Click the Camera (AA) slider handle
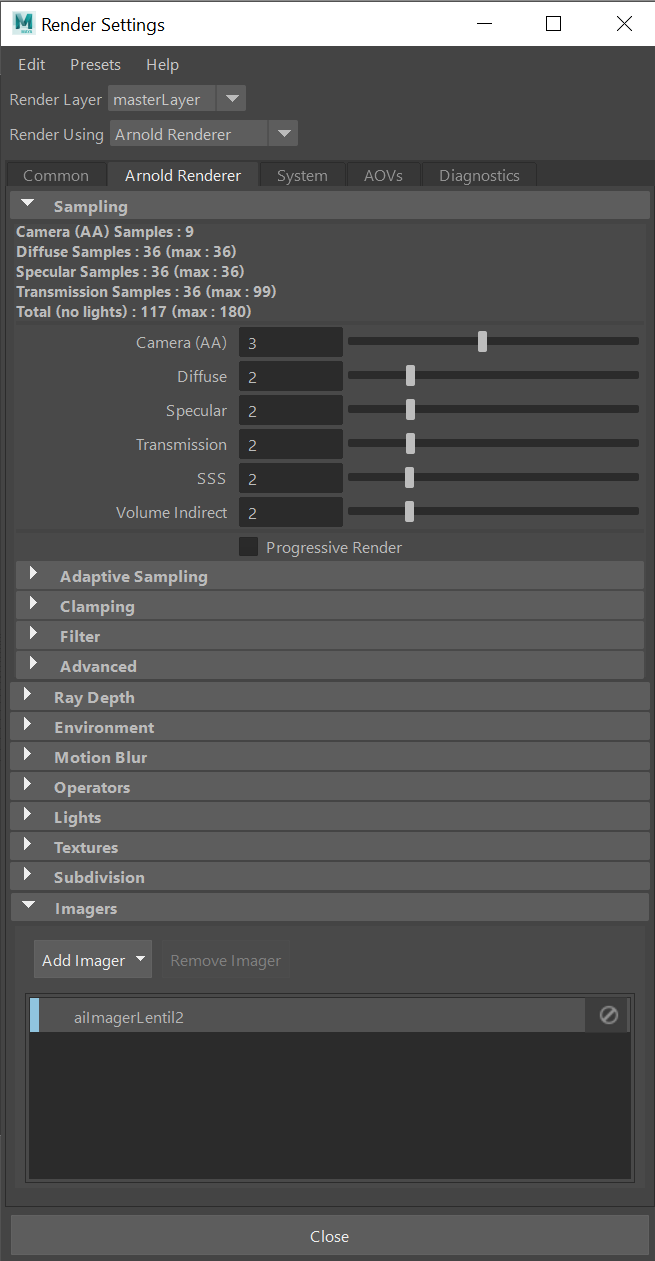The height and width of the screenshot is (1261, 655). [x=482, y=342]
